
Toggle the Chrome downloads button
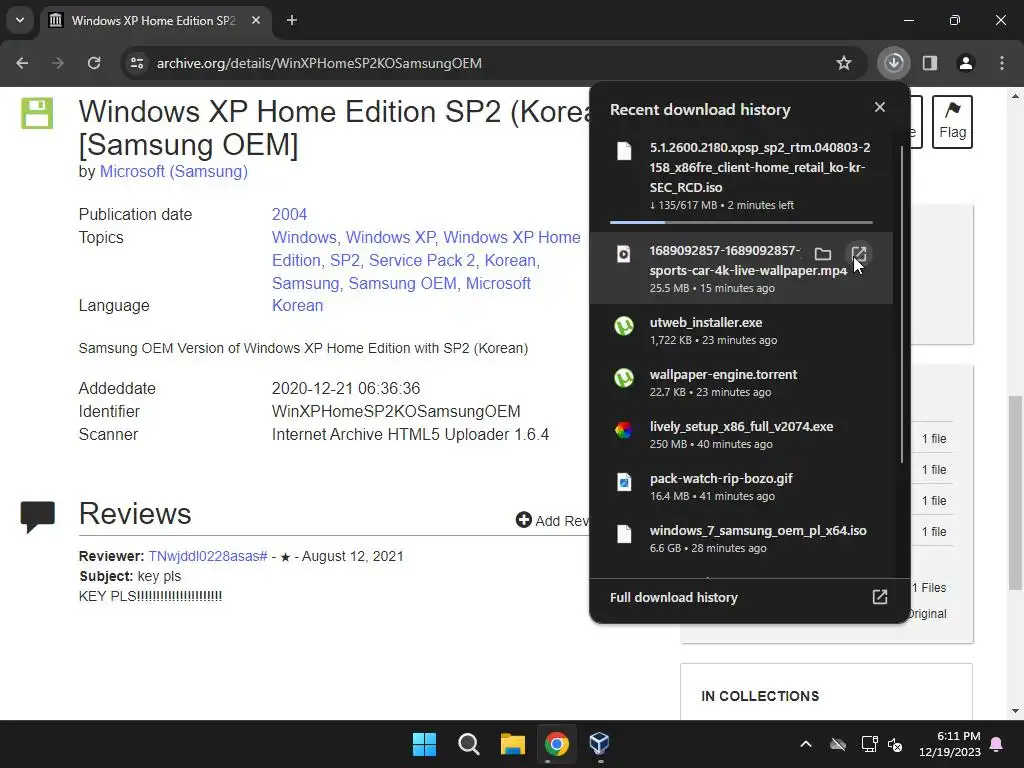coord(894,63)
